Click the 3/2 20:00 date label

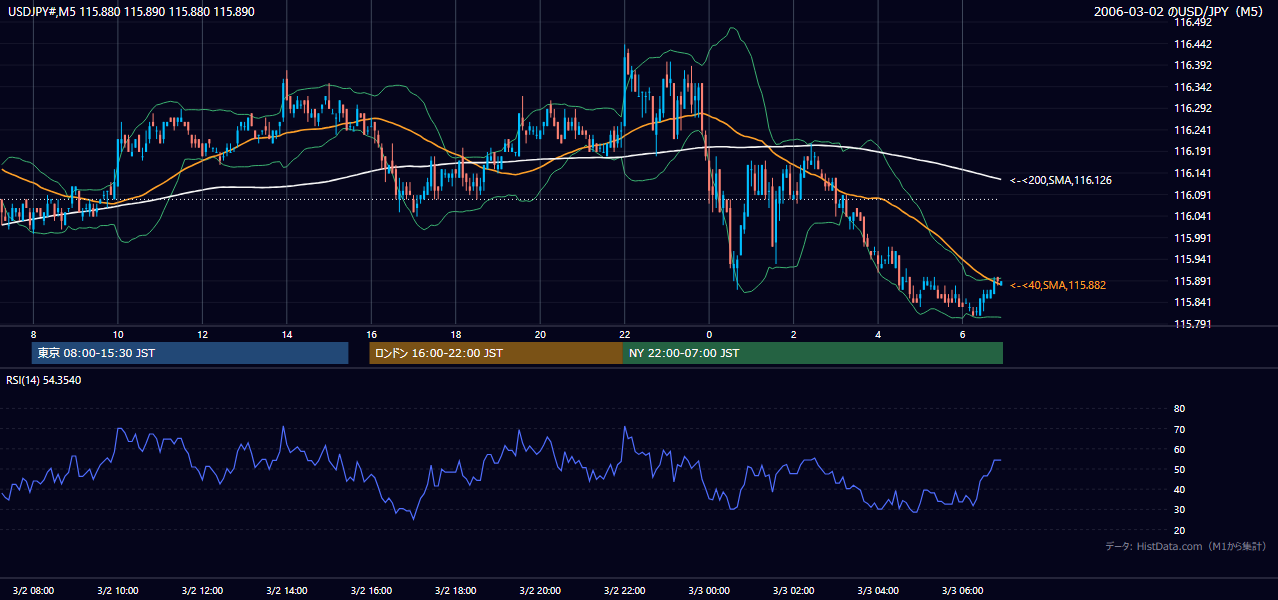(540, 590)
